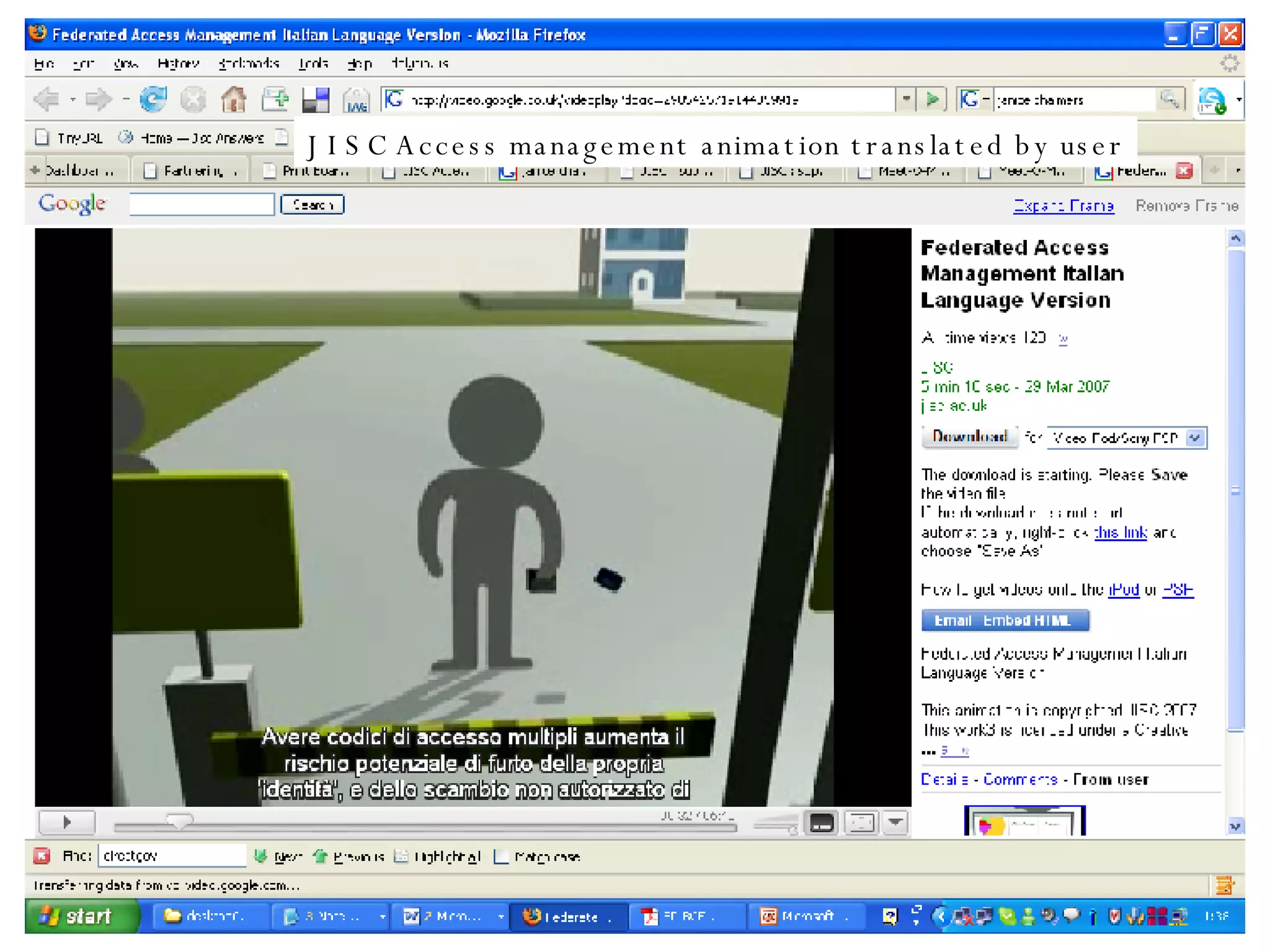The image size is (1270, 952).
Task: Find Previous match in Find bar
Action: tap(349, 857)
